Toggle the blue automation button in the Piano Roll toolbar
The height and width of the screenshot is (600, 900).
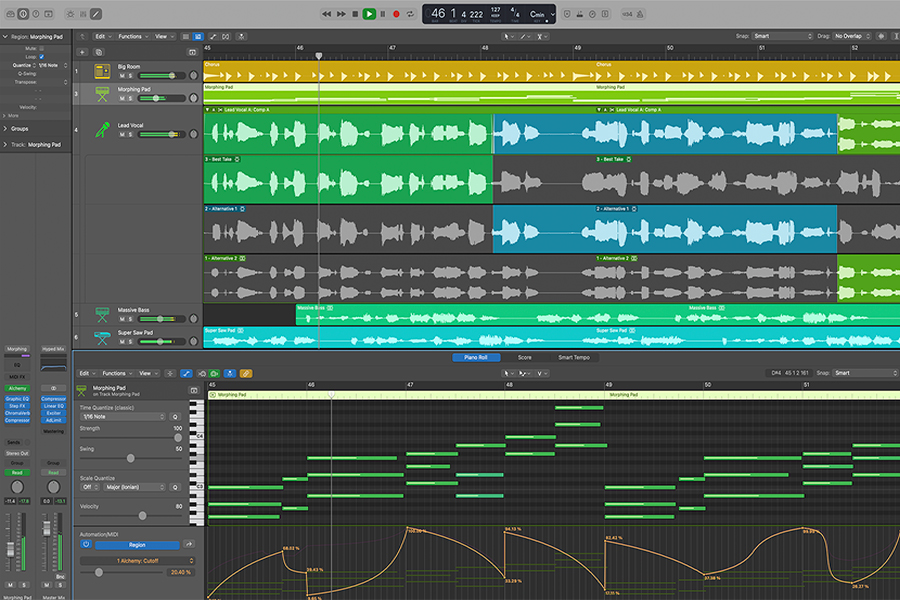(186, 373)
